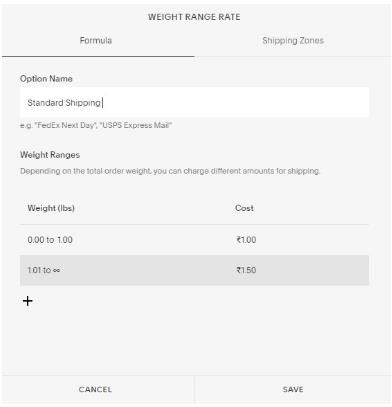The width and height of the screenshot is (392, 407).
Task: Edit the ₹1.00 cost value
Action: (x=246, y=240)
